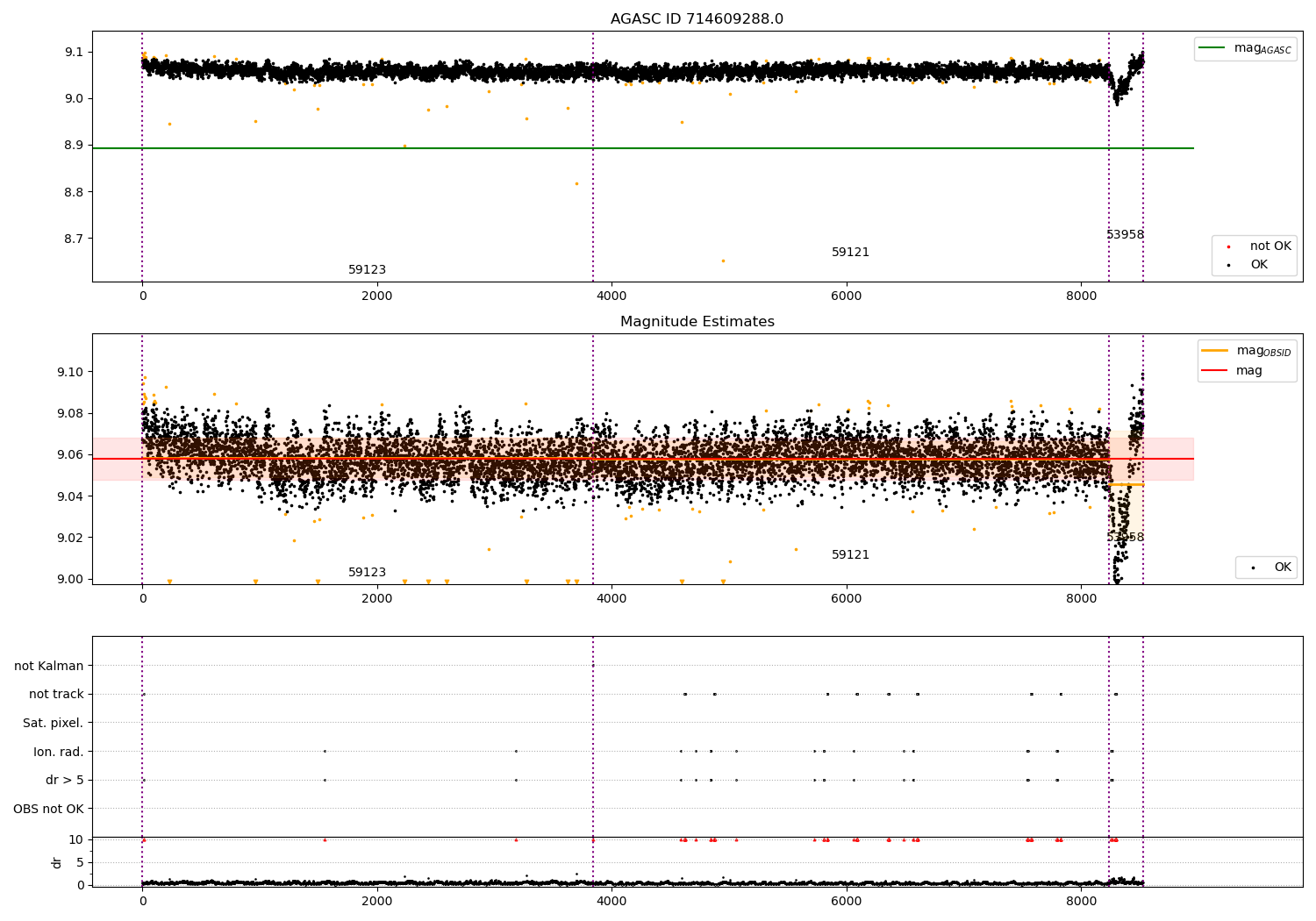Screen dimensions: 1316x921
Task: Select the 'not track' row label
Action: click(56, 694)
